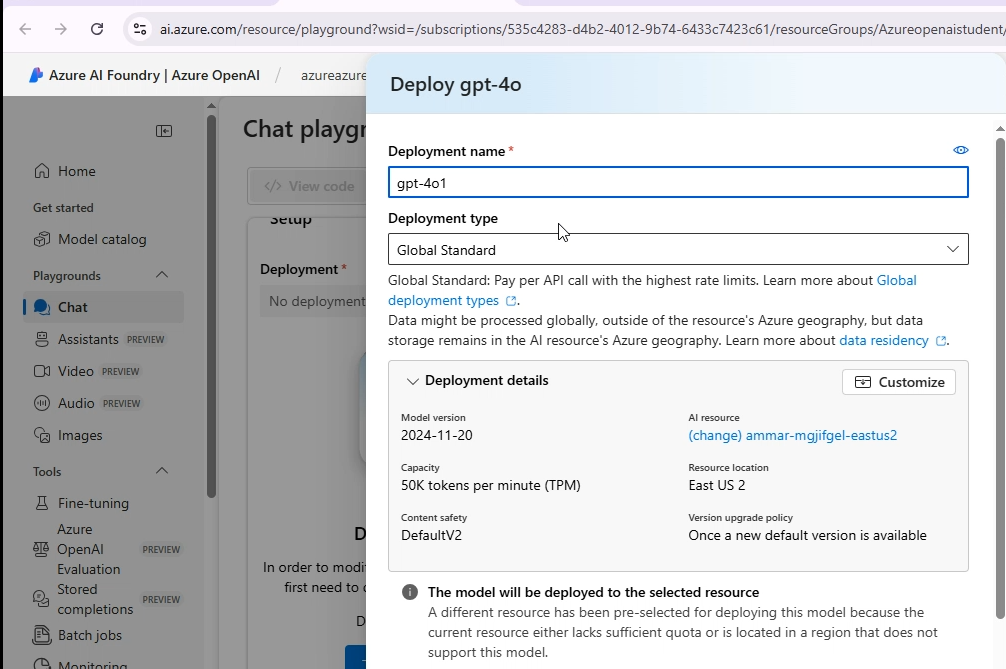This screenshot has height=669, width=1006.
Task: Click the Deployment name input field
Action: tap(677, 182)
